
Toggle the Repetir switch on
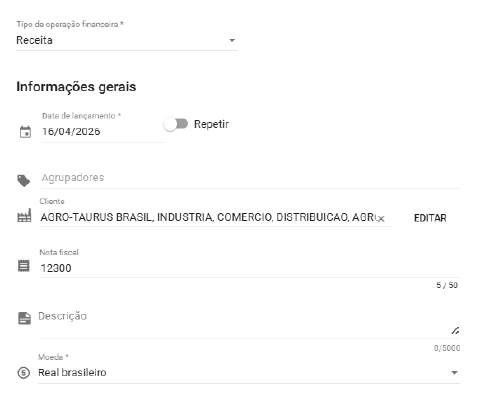point(176,124)
